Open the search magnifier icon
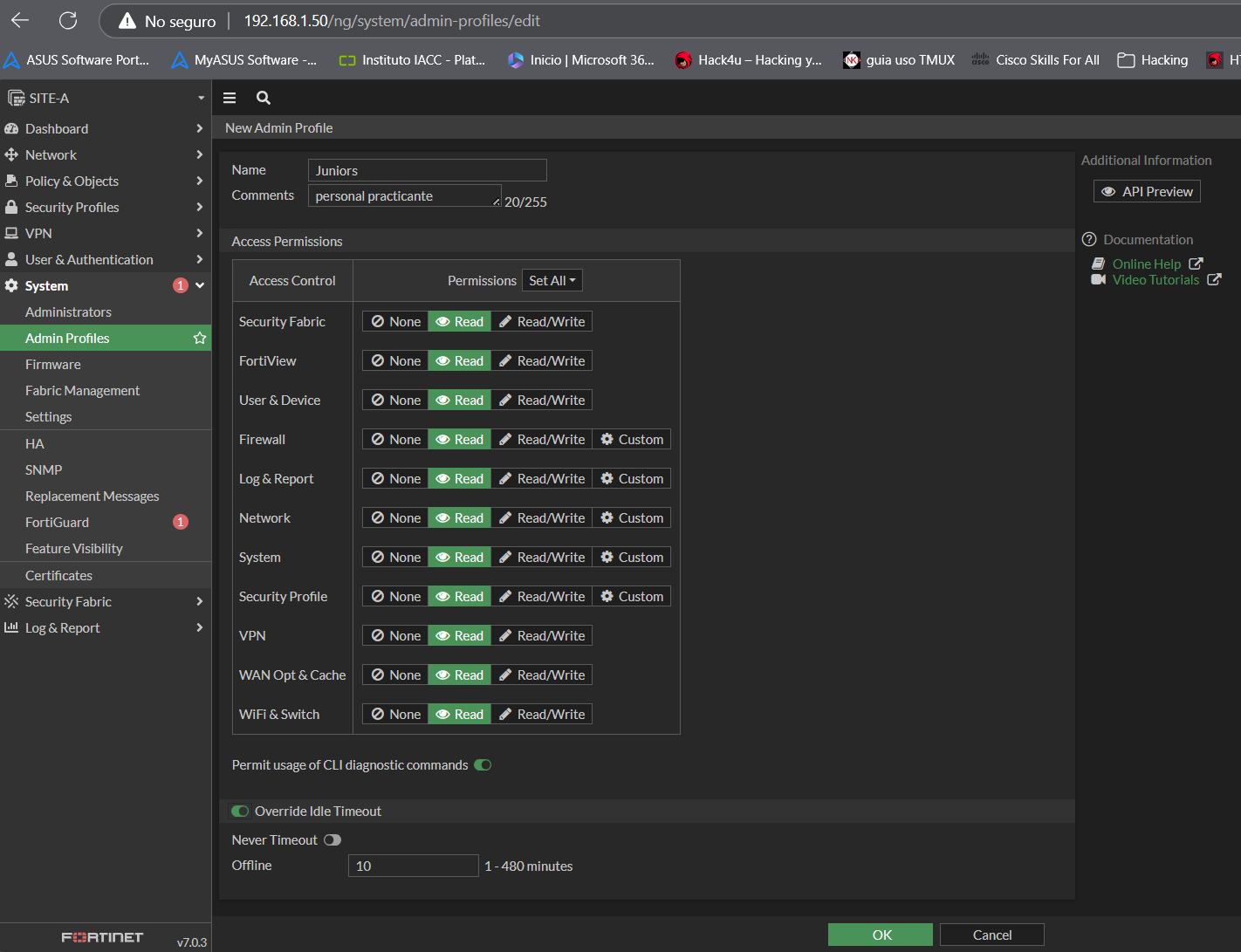The width and height of the screenshot is (1241, 952). coord(263,98)
